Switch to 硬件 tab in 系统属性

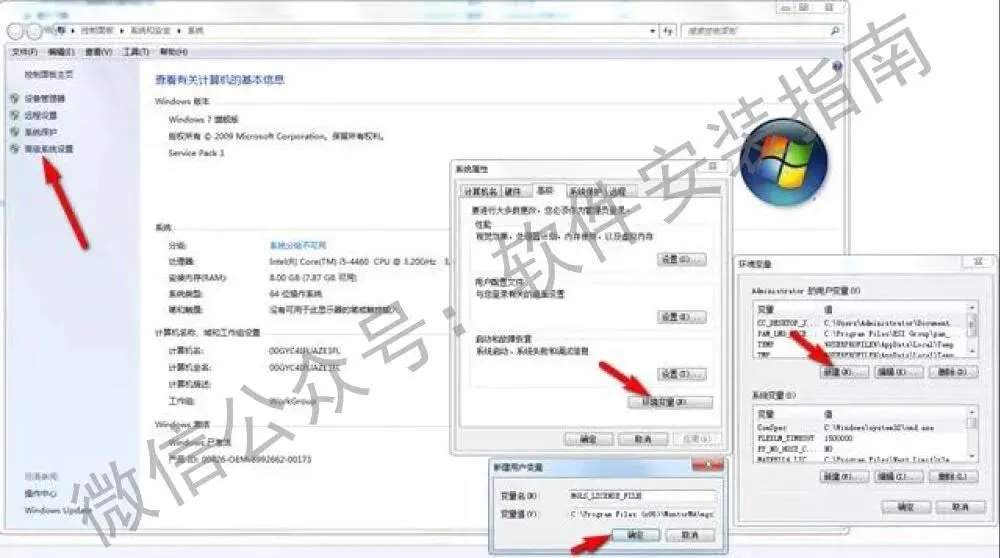(x=513, y=191)
